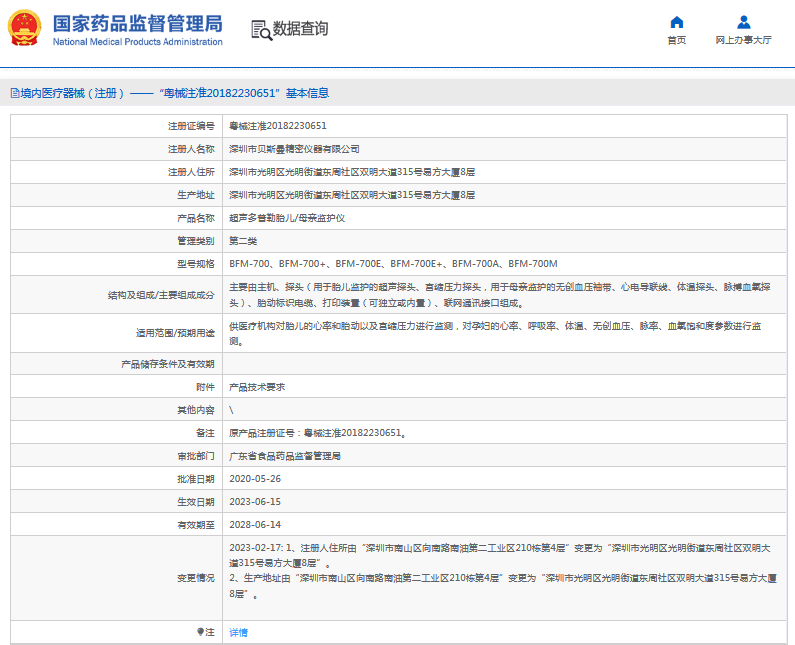Open 网上办事大厅 user icon
Viewport: 795px width, 645px height.
(744, 22)
